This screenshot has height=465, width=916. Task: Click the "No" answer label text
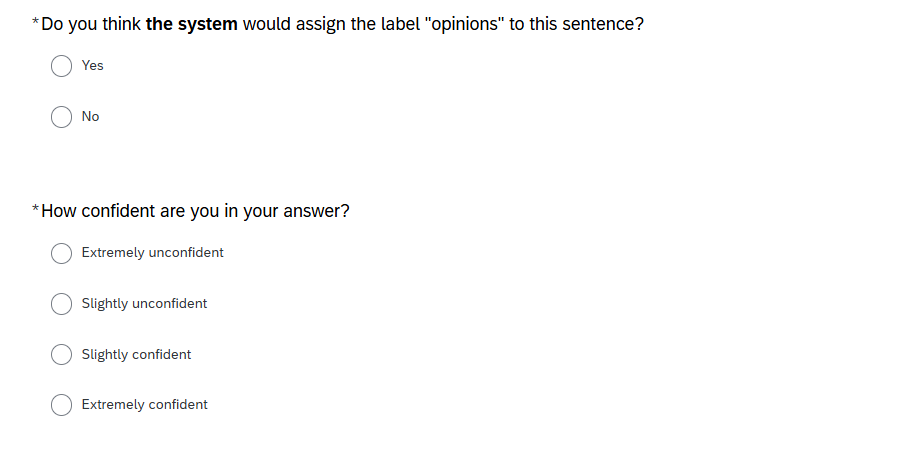click(91, 116)
